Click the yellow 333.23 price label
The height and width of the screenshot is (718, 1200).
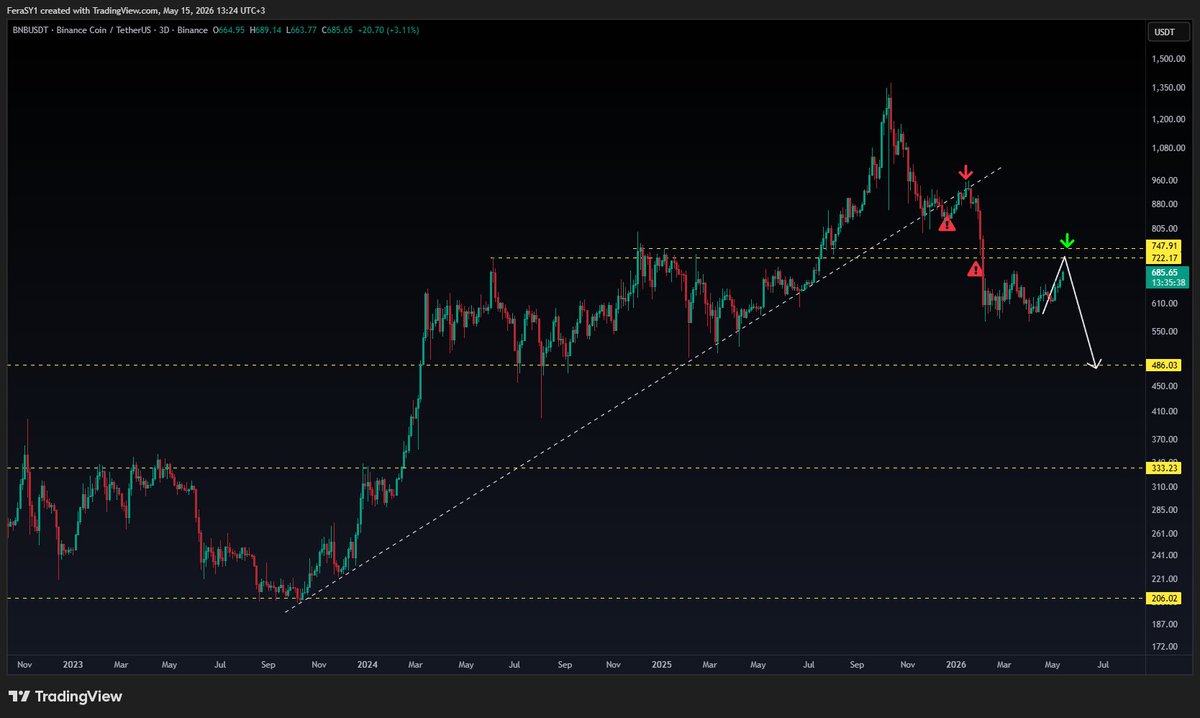coord(1166,468)
